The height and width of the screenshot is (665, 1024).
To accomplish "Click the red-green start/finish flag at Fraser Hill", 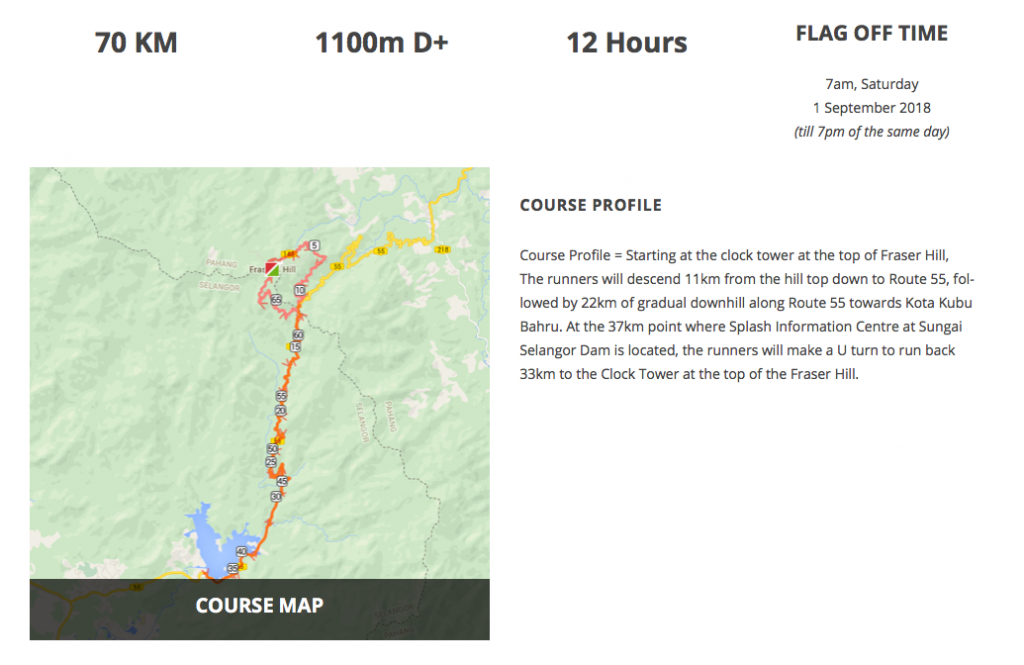I will tap(272, 268).
